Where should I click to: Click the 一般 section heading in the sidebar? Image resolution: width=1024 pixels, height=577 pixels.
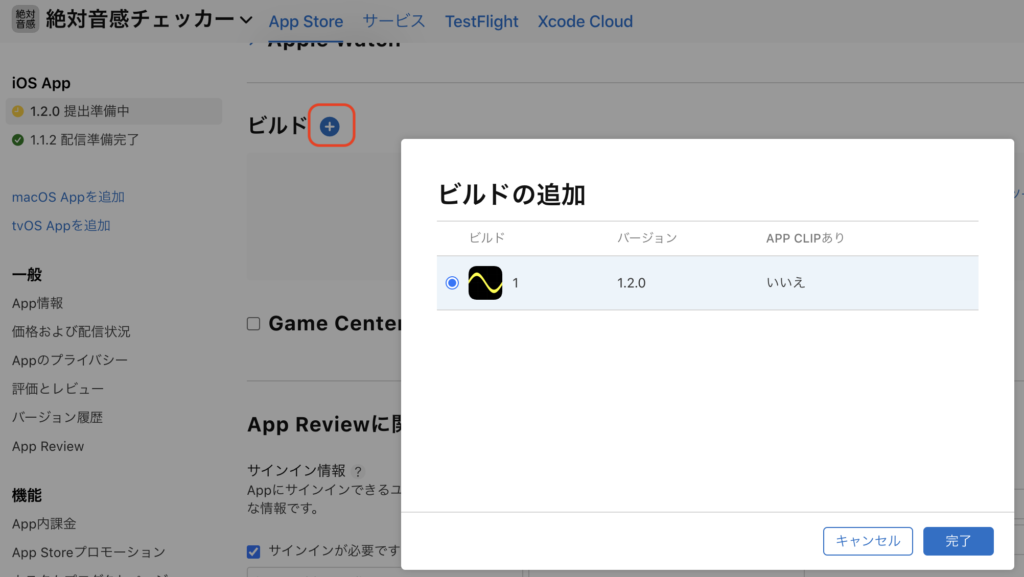click(27, 275)
